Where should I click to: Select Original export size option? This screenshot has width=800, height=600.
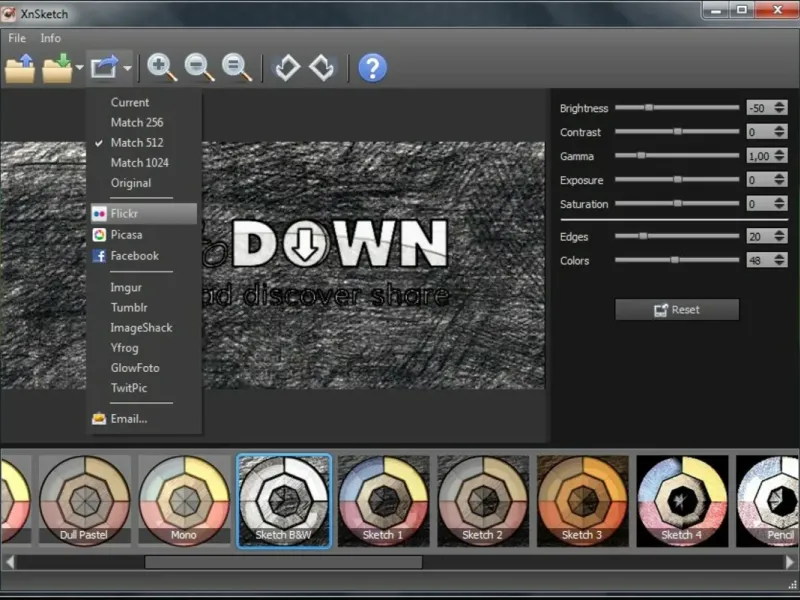(x=131, y=183)
